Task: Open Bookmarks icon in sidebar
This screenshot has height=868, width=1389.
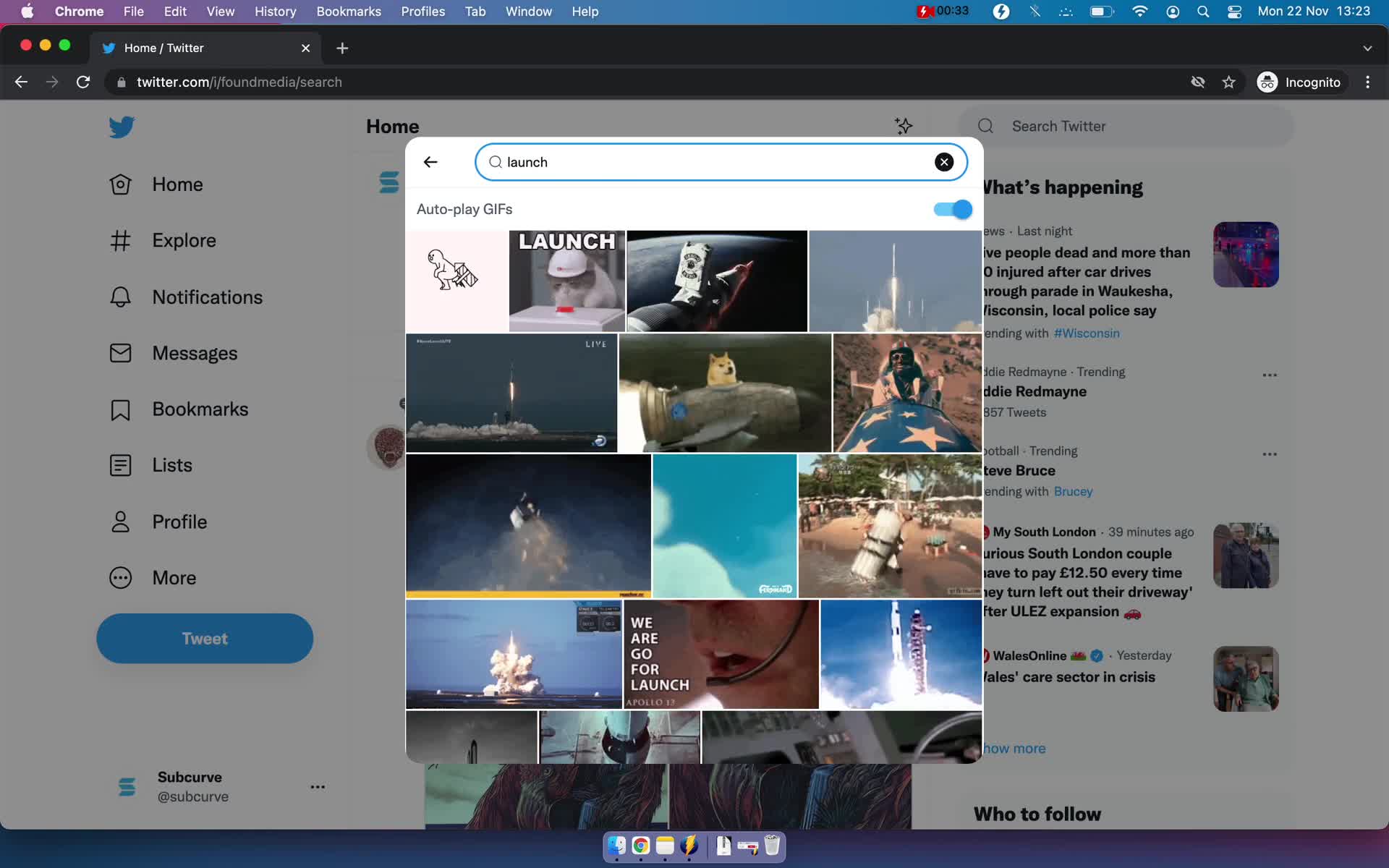Action: tap(120, 409)
